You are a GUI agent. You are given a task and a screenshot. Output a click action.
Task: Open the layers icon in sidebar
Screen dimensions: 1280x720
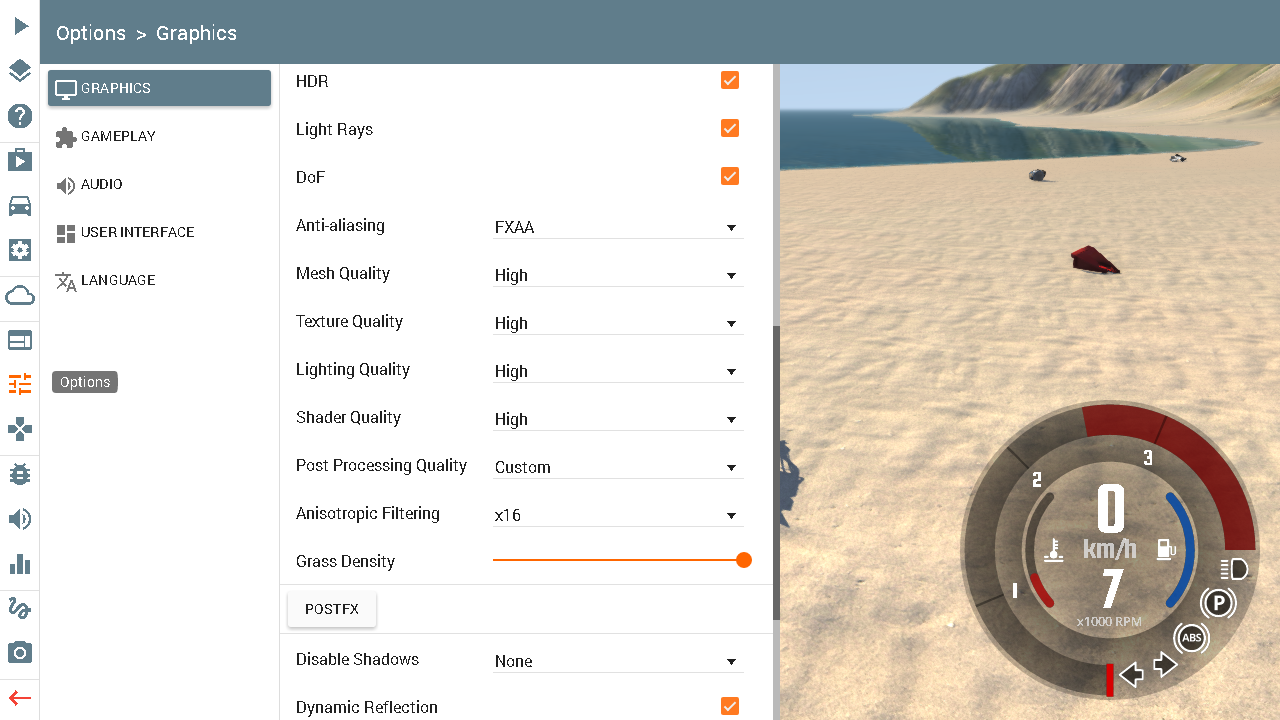[x=20, y=71]
